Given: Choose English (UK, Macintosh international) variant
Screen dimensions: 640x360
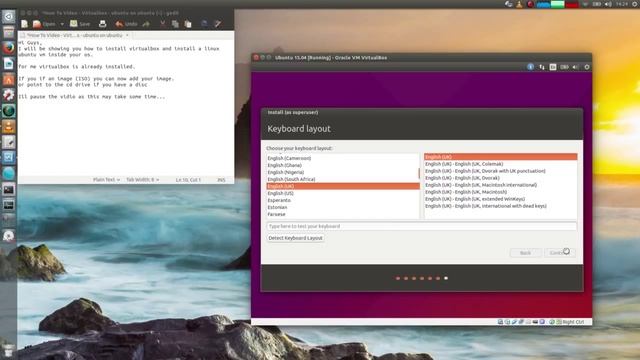Looking at the screenshot, I should pyautogui.click(x=500, y=185).
